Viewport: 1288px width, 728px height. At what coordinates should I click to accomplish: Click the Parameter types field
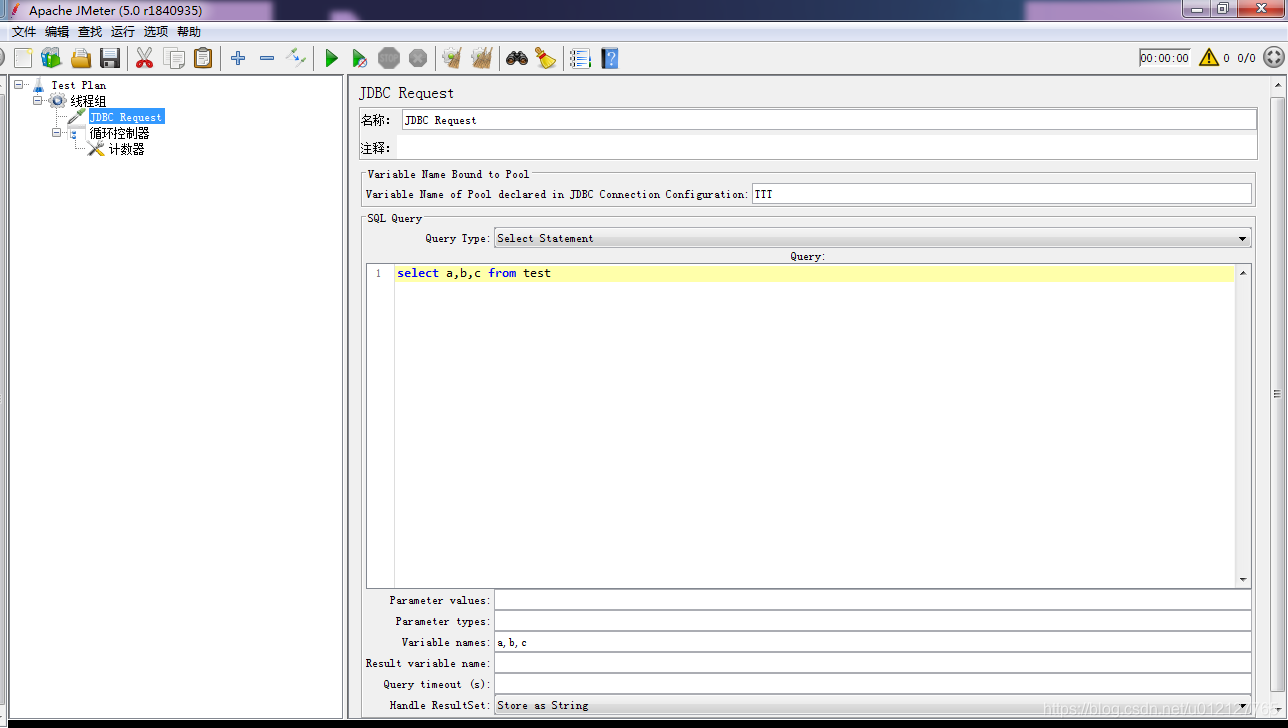point(873,621)
